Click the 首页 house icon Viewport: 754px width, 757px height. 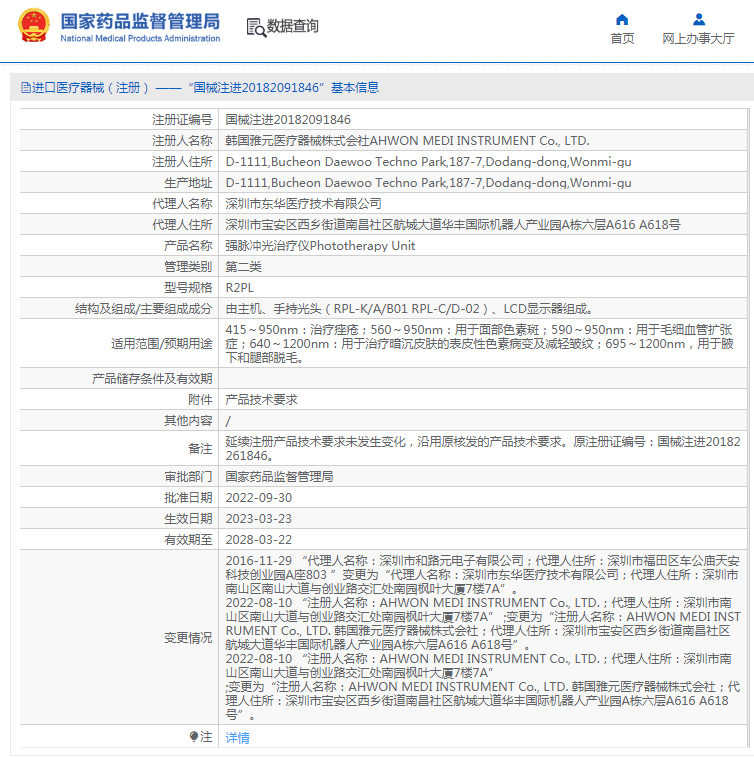622,19
